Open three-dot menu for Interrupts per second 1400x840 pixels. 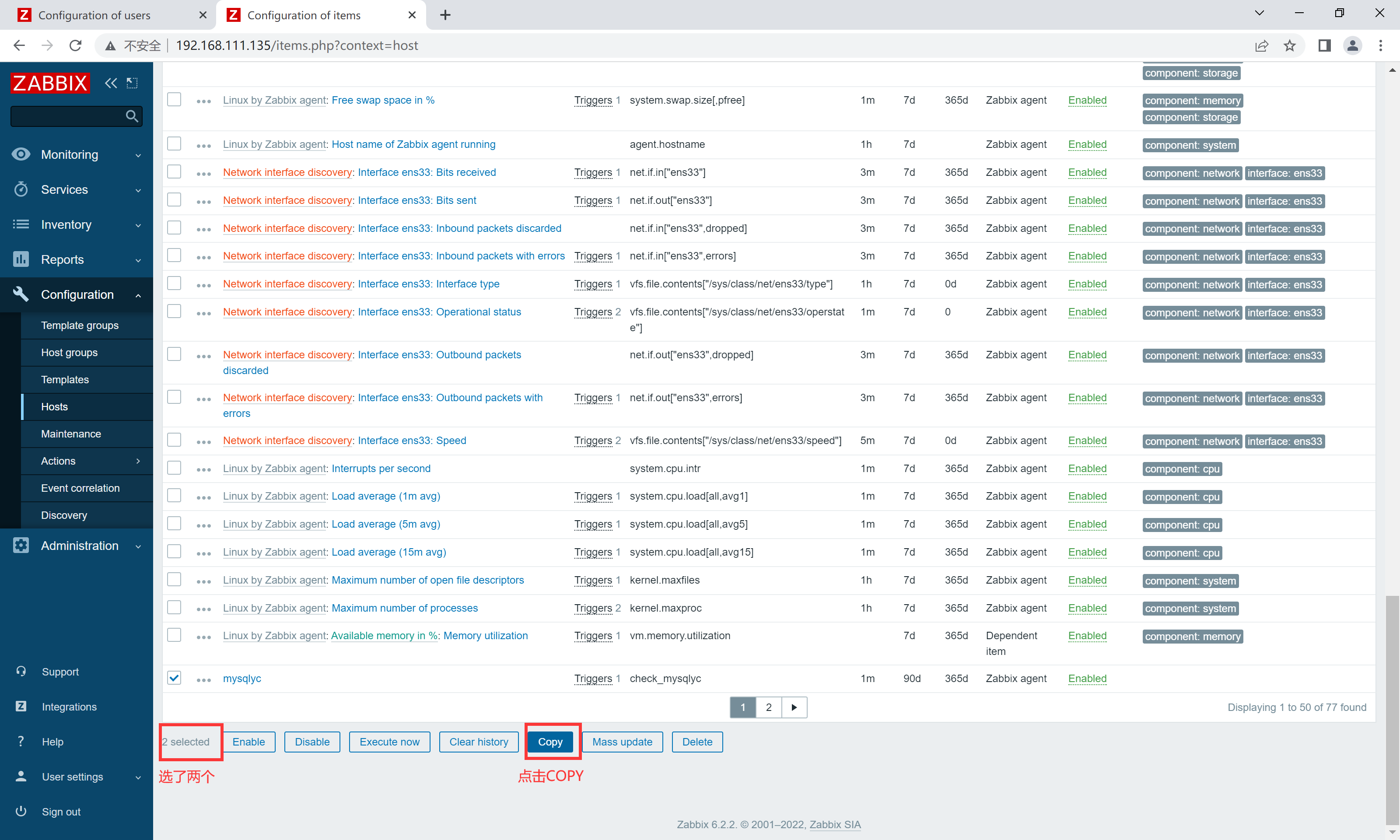coord(204,470)
